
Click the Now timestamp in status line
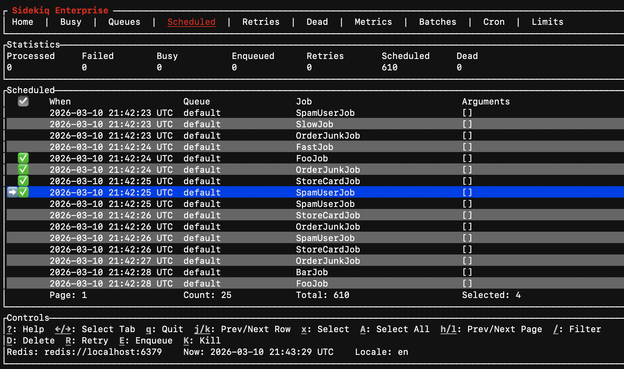[x=258, y=352]
